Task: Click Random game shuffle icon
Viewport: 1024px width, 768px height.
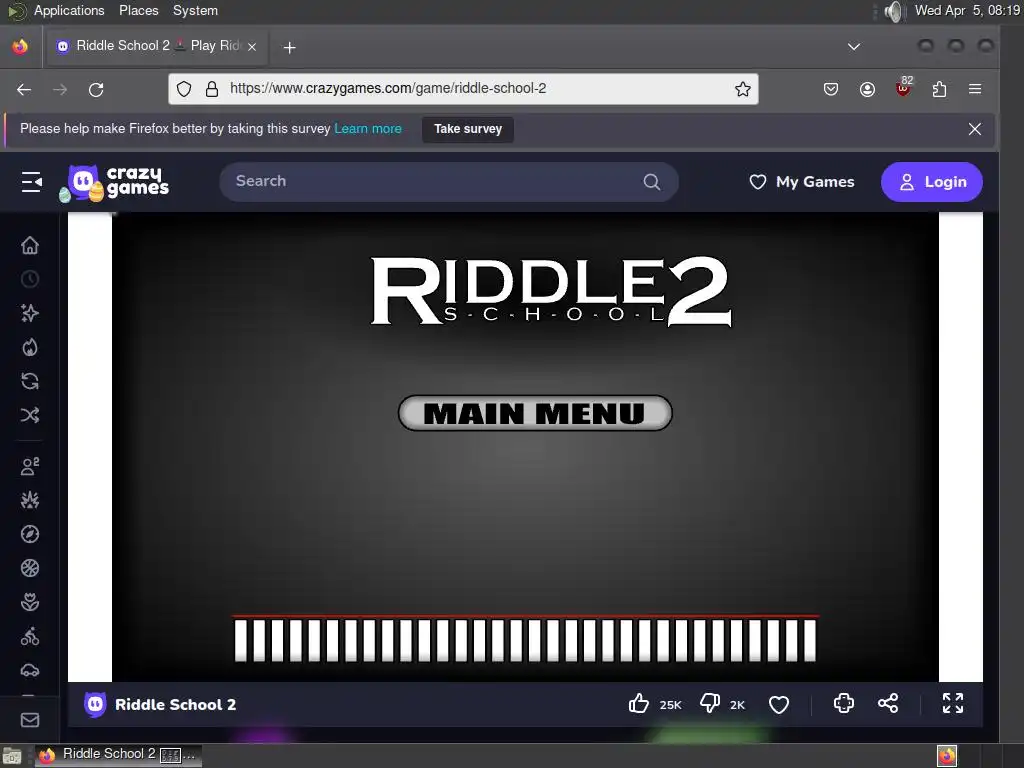Action: point(30,415)
